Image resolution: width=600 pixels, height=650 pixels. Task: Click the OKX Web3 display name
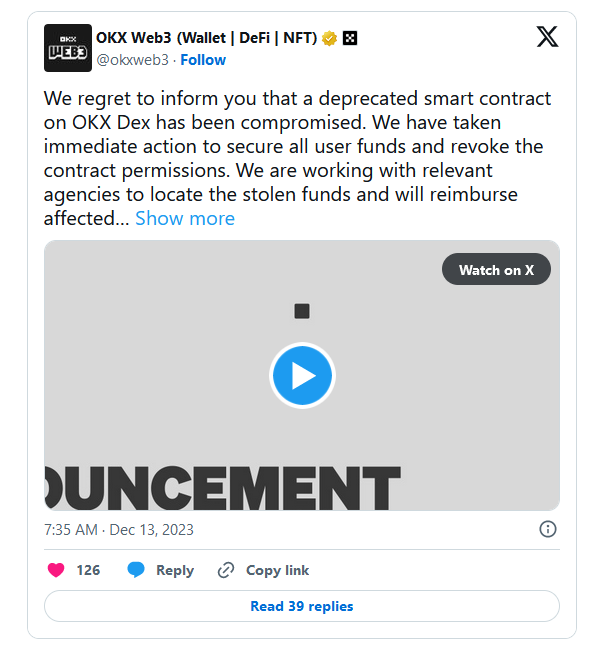click(x=206, y=39)
